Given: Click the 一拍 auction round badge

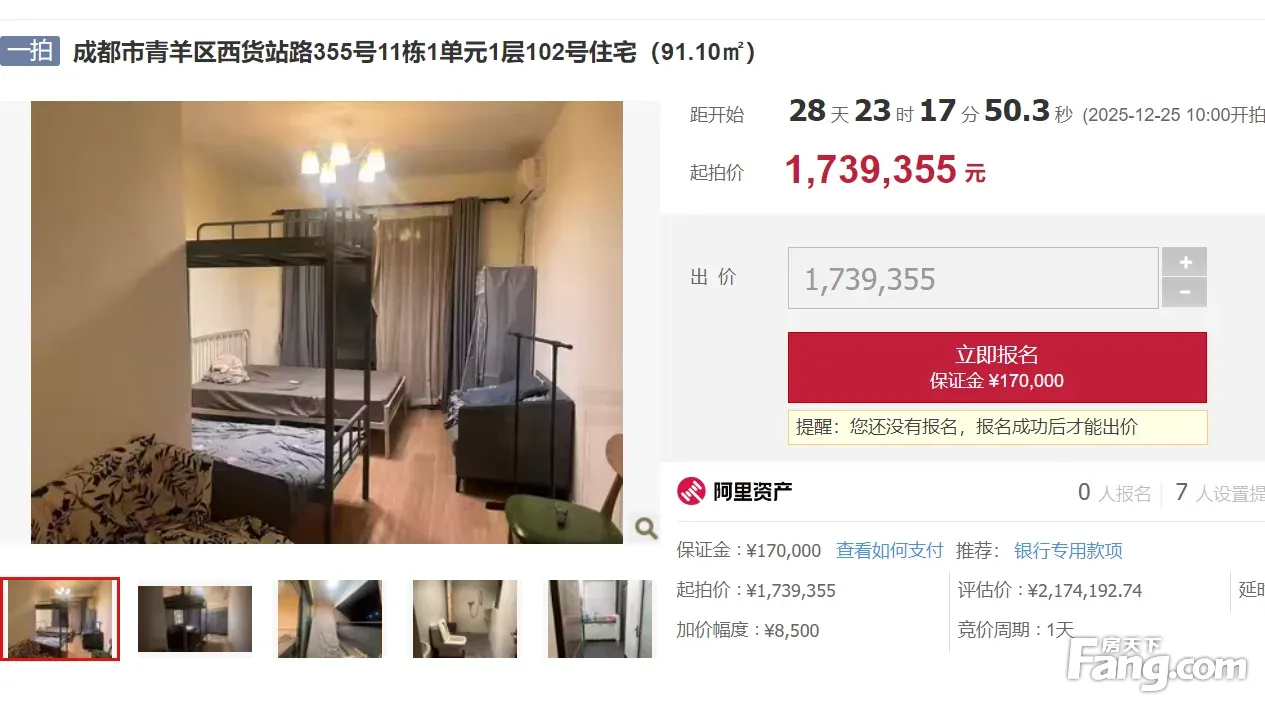Looking at the screenshot, I should [x=30, y=51].
